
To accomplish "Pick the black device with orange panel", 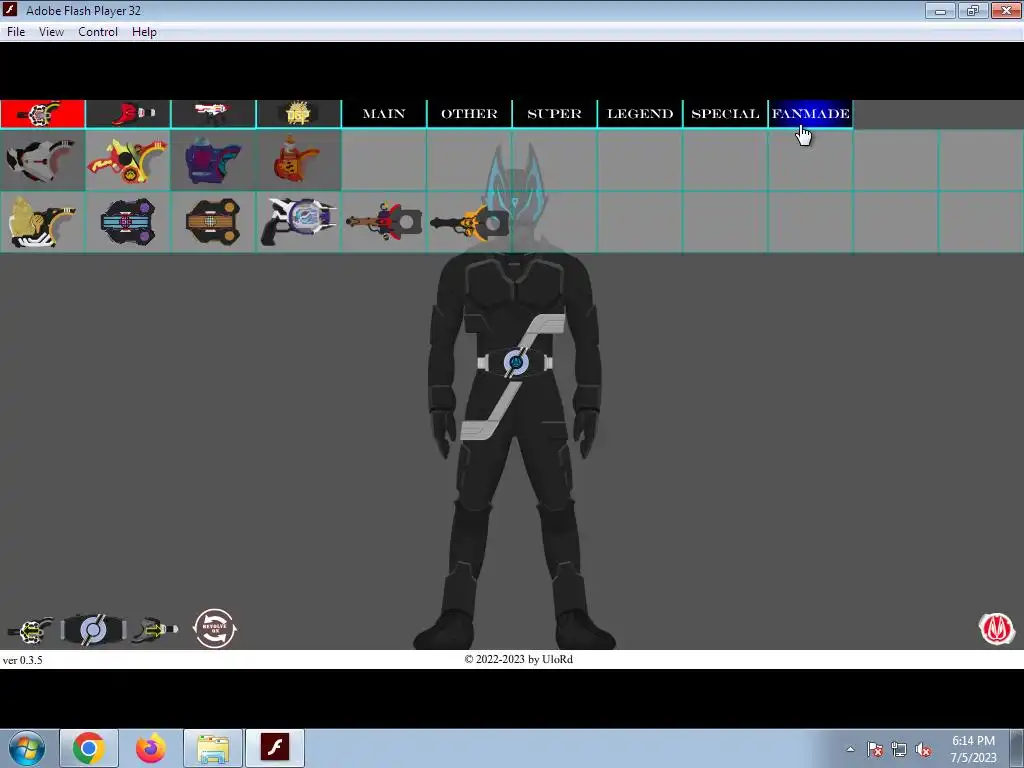I will 213,222.
